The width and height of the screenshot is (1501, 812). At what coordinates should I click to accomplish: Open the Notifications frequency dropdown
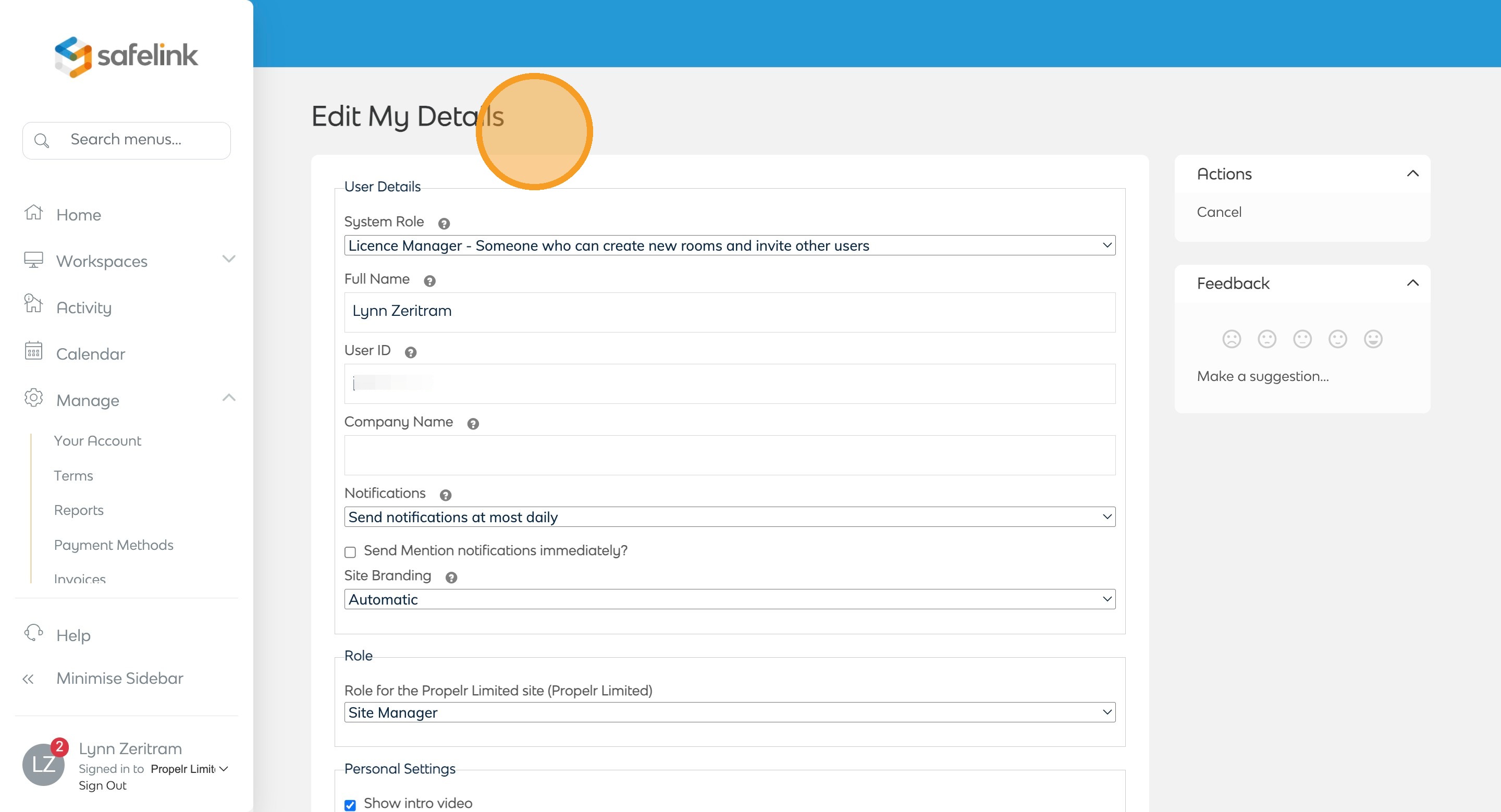[730, 516]
